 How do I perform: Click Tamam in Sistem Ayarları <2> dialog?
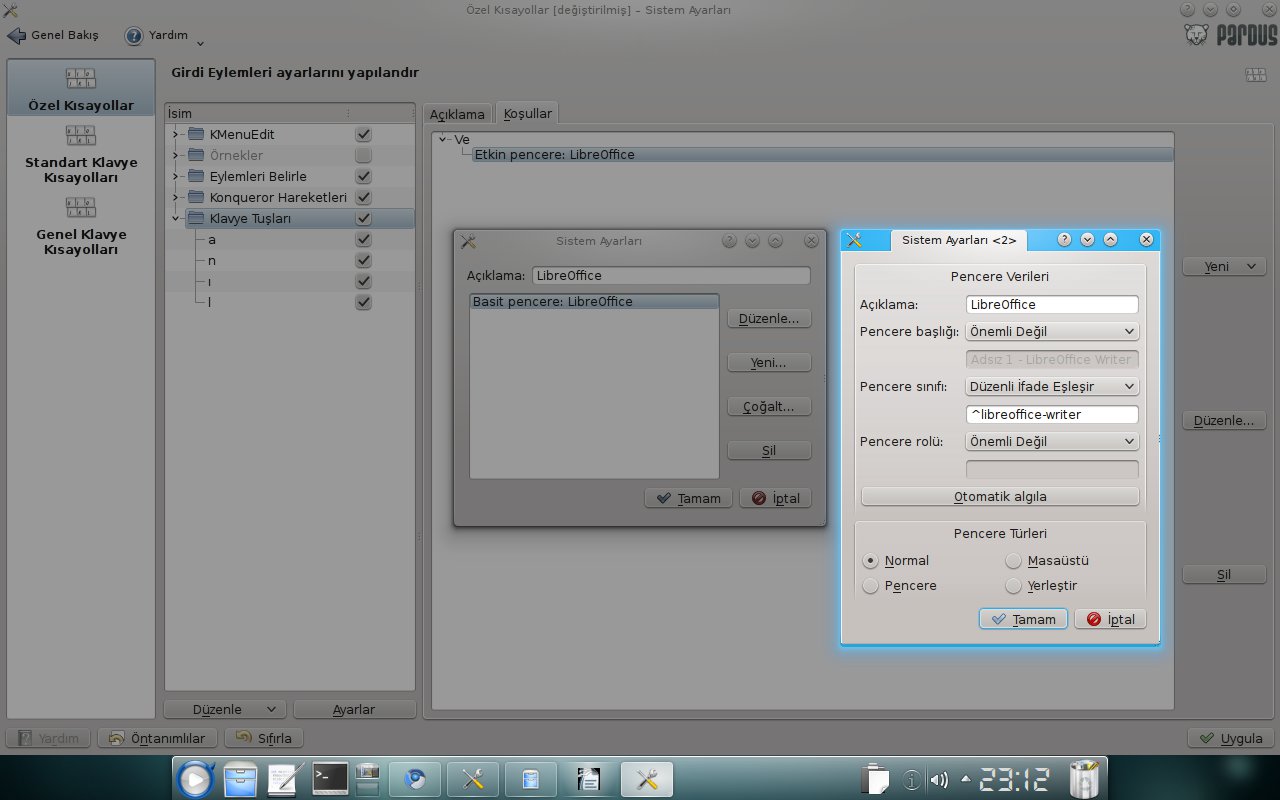pyautogui.click(x=1023, y=619)
